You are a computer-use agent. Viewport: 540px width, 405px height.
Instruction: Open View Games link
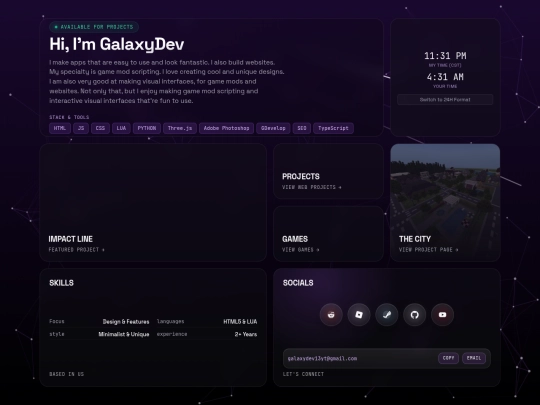tap(301, 250)
